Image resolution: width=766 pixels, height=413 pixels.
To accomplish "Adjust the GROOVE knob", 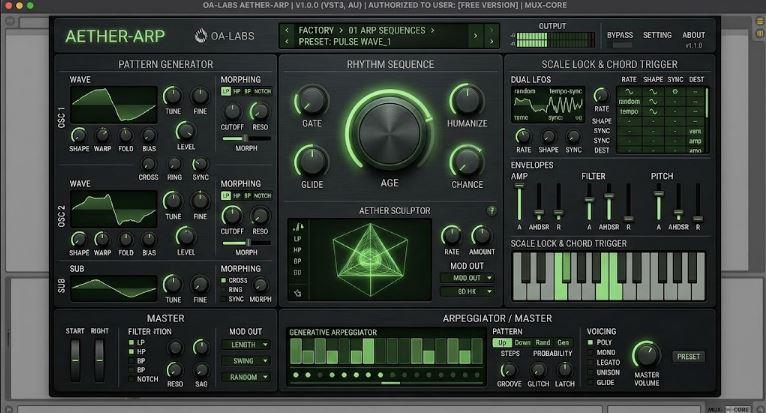I will [x=509, y=370].
